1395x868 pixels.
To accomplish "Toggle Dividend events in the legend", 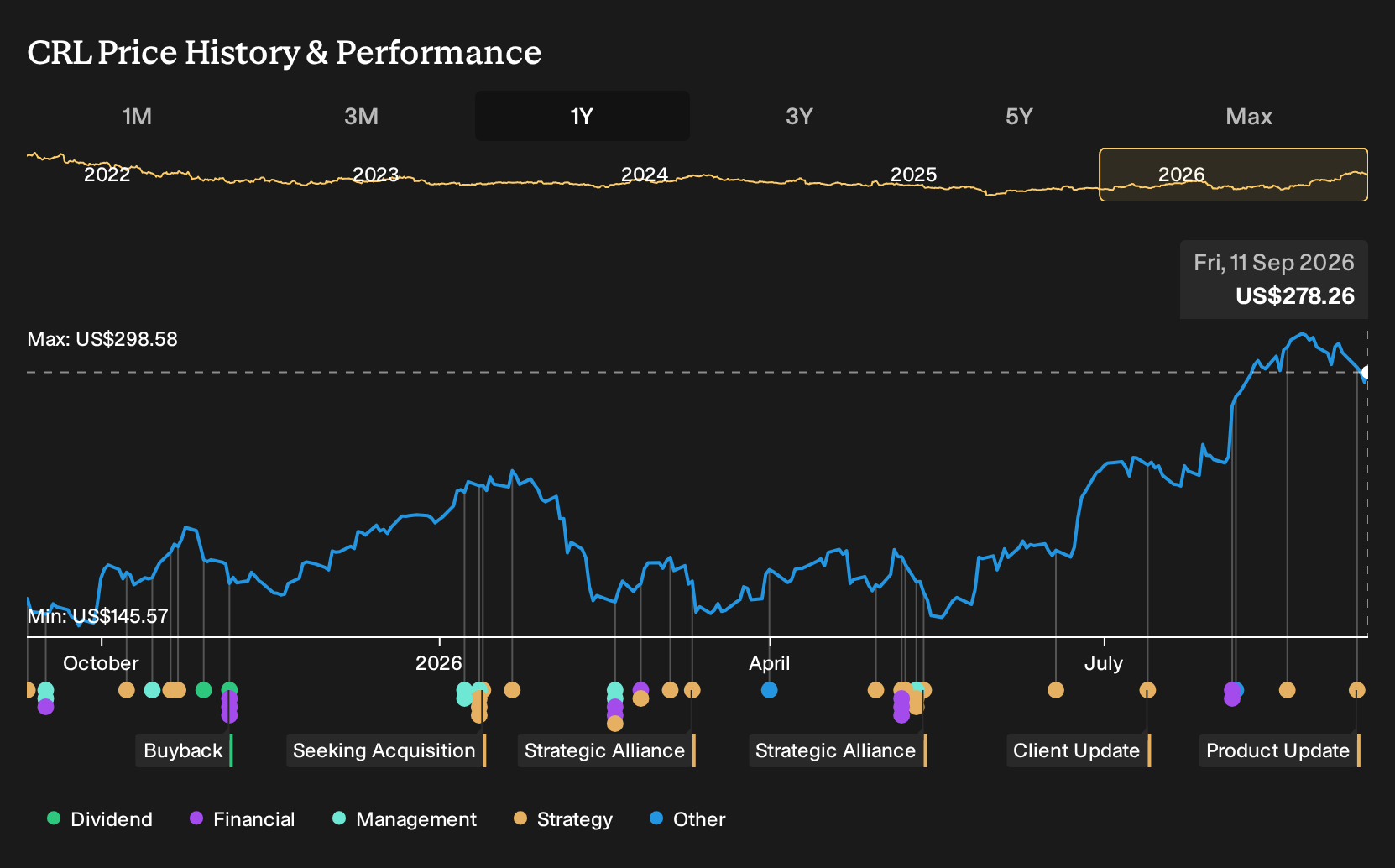I will point(100,818).
